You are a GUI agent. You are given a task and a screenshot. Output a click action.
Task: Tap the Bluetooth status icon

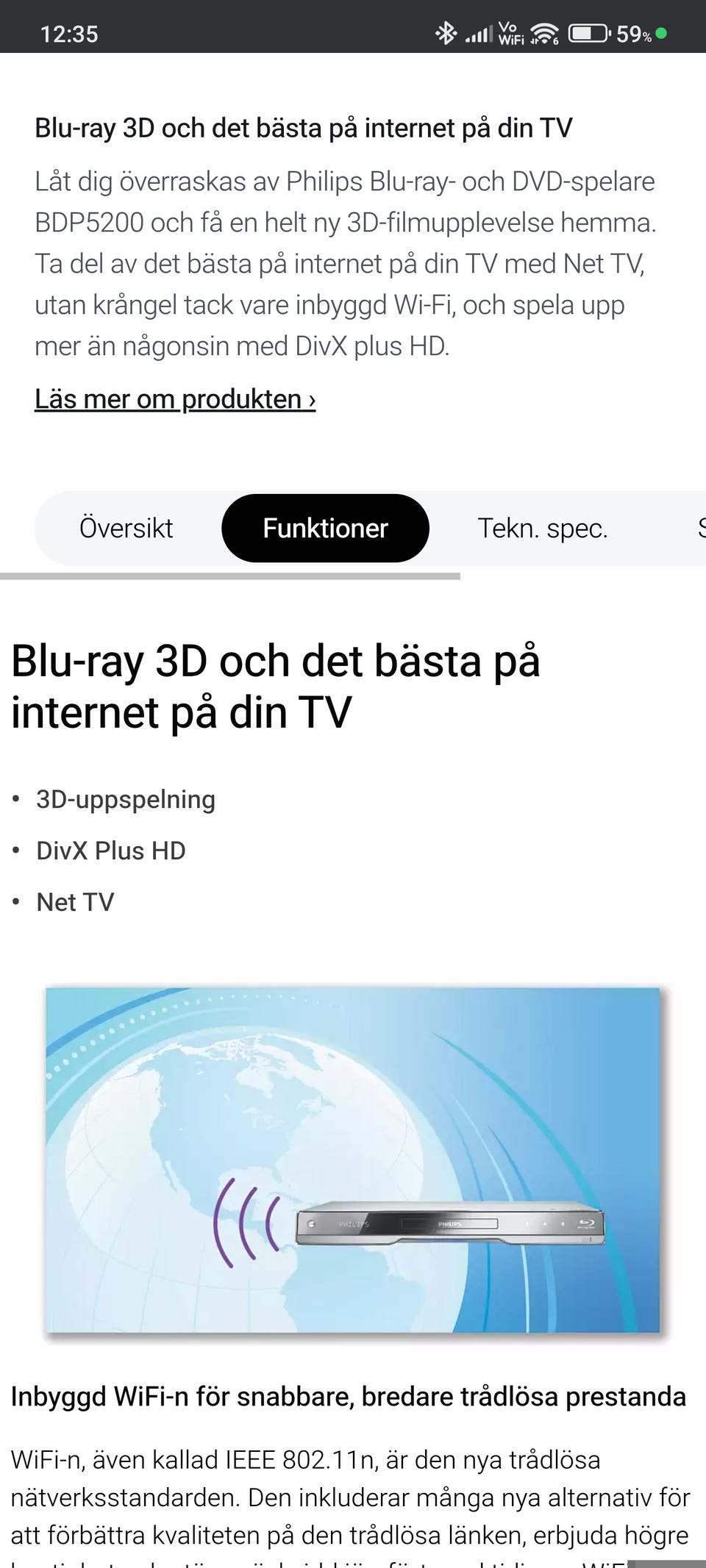446,34
